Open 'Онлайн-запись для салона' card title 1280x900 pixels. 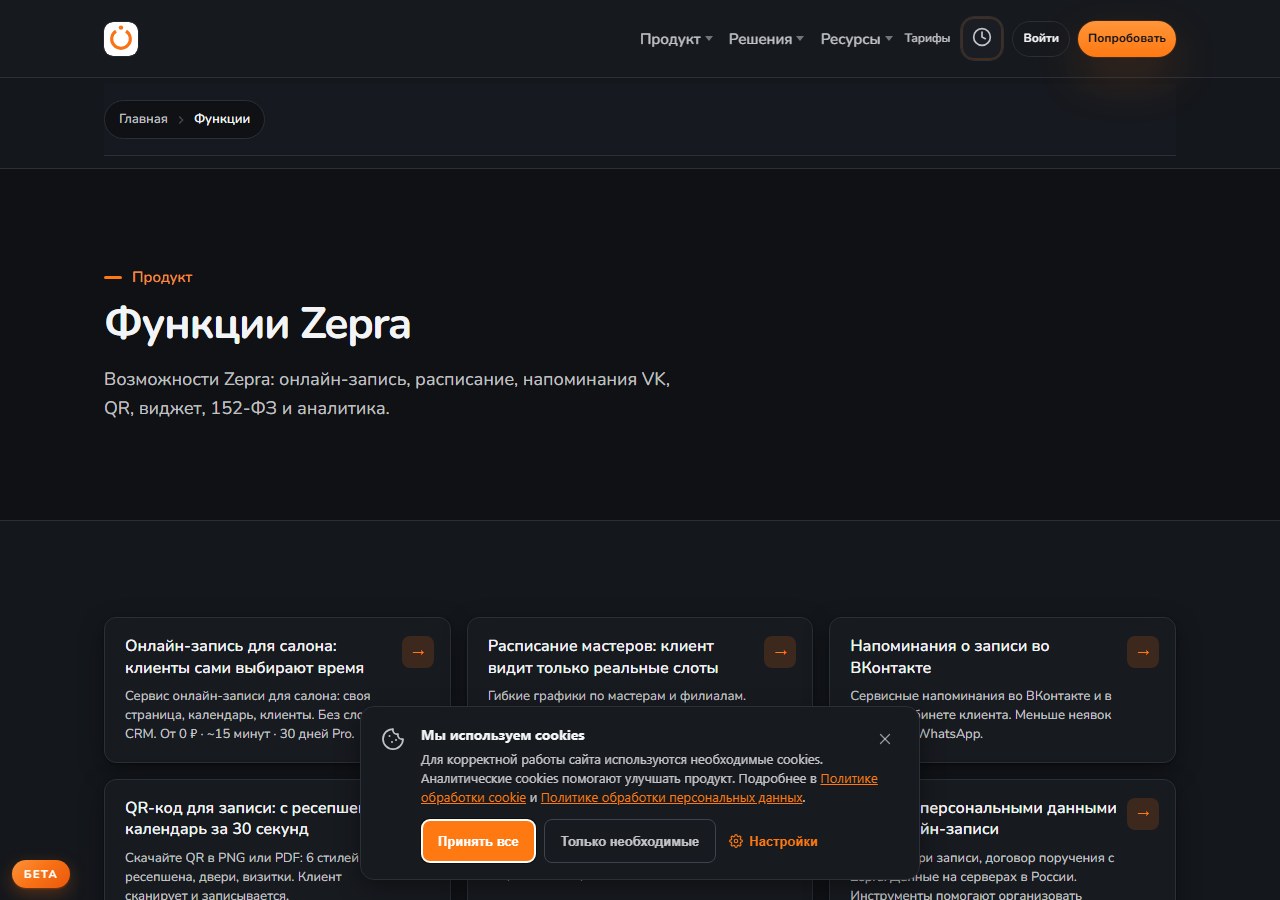point(245,657)
